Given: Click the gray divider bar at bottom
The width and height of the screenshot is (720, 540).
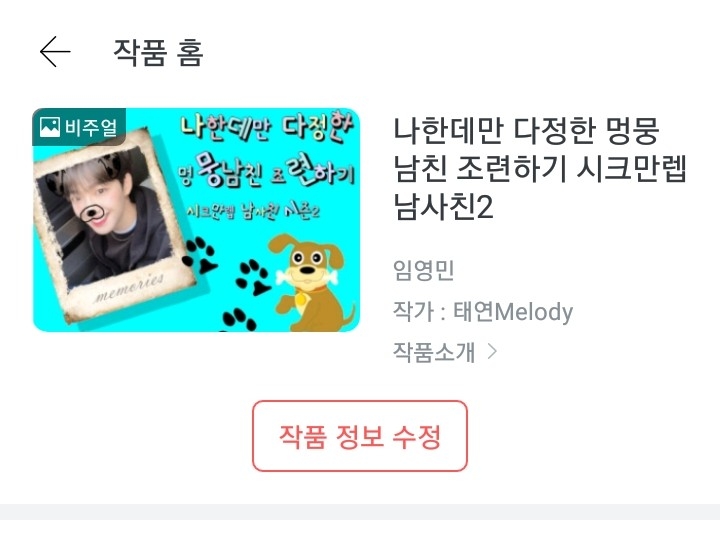Looking at the screenshot, I should coord(360,512).
